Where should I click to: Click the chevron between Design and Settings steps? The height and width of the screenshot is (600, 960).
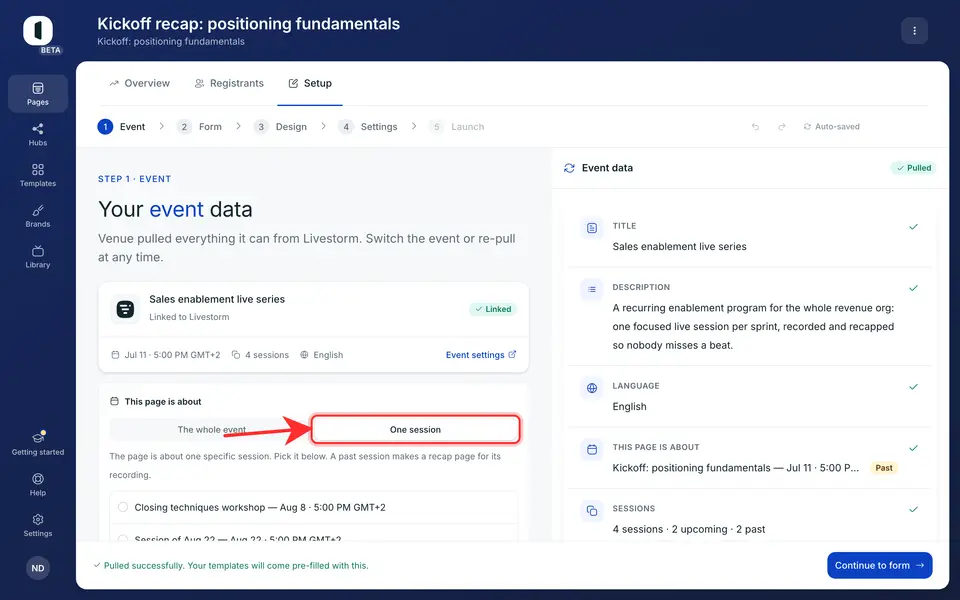pyautogui.click(x=323, y=126)
